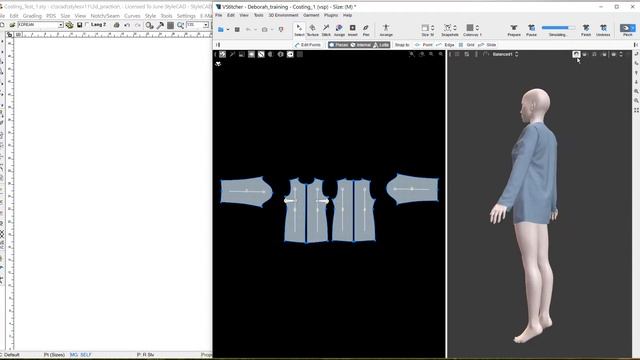Click the save disk icon in StyleCAD toolbar
The height and width of the screenshot is (360, 640).
pos(80,25)
